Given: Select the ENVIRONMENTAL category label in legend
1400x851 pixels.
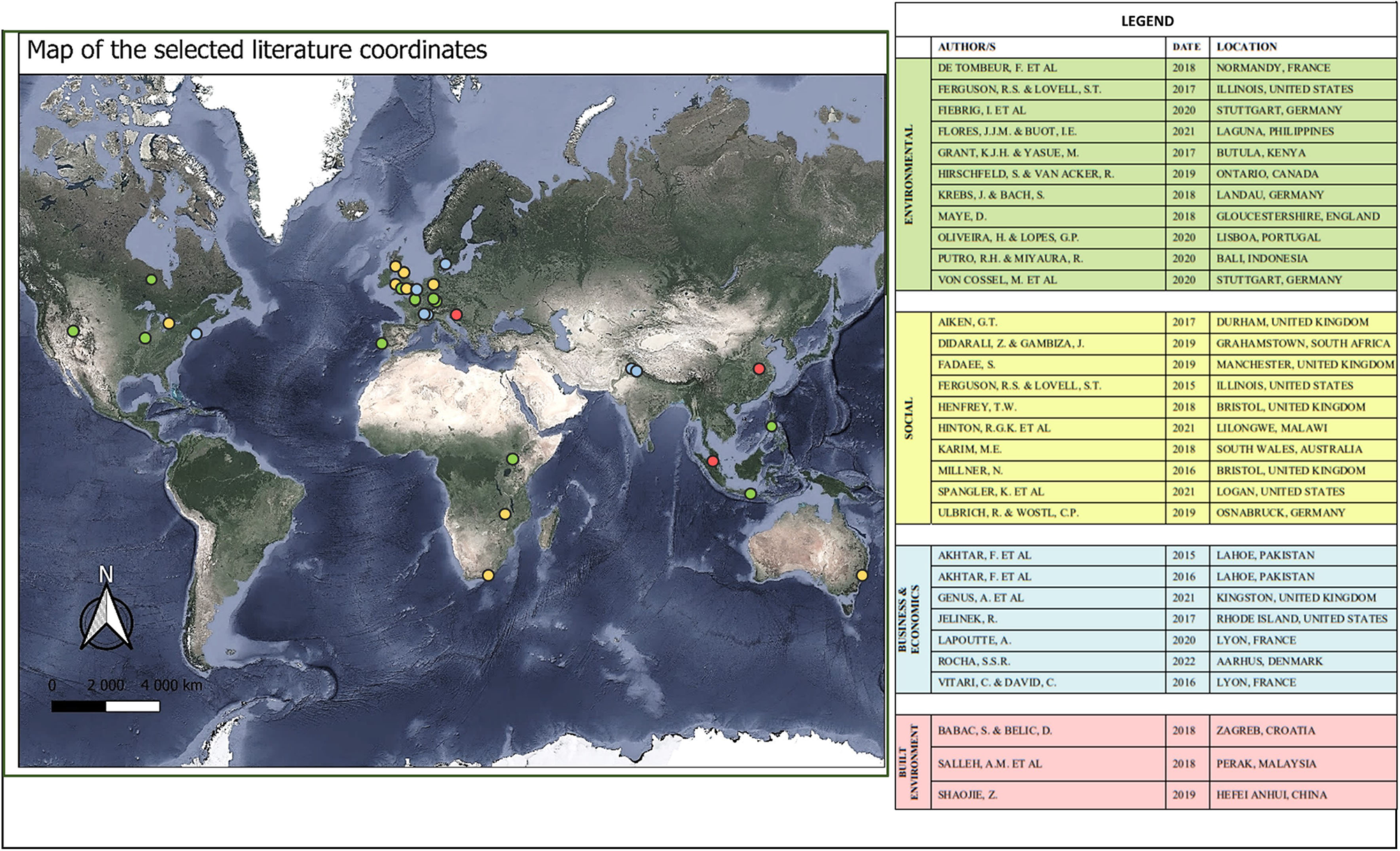Looking at the screenshot, I should click(x=908, y=174).
